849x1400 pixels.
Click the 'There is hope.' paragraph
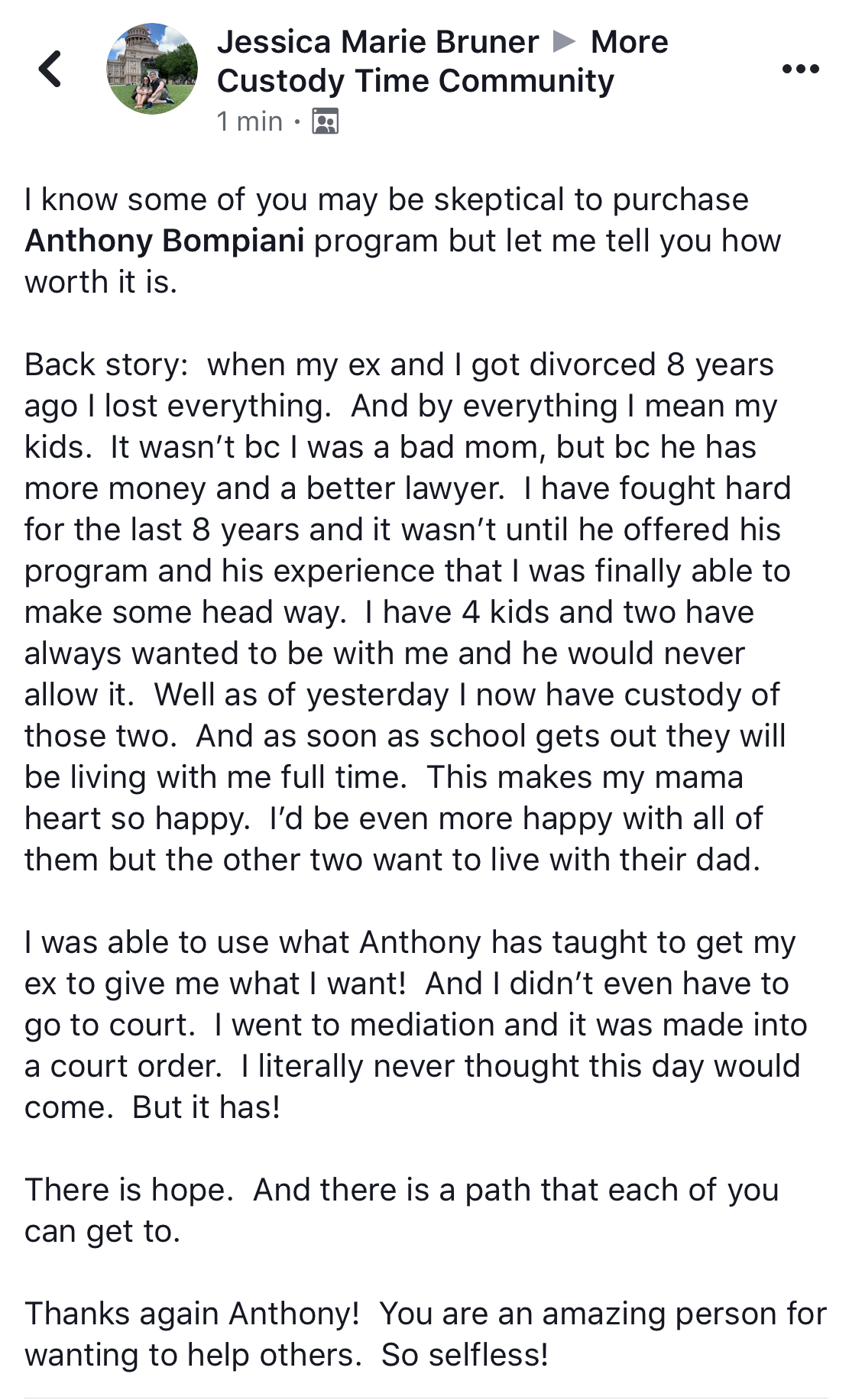[128, 1190]
